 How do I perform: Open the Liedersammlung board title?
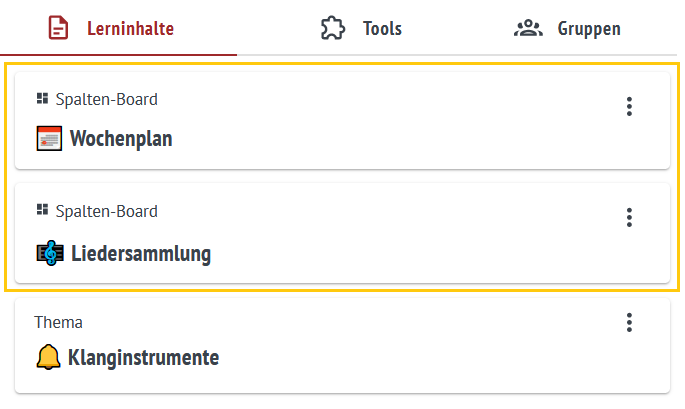140,253
